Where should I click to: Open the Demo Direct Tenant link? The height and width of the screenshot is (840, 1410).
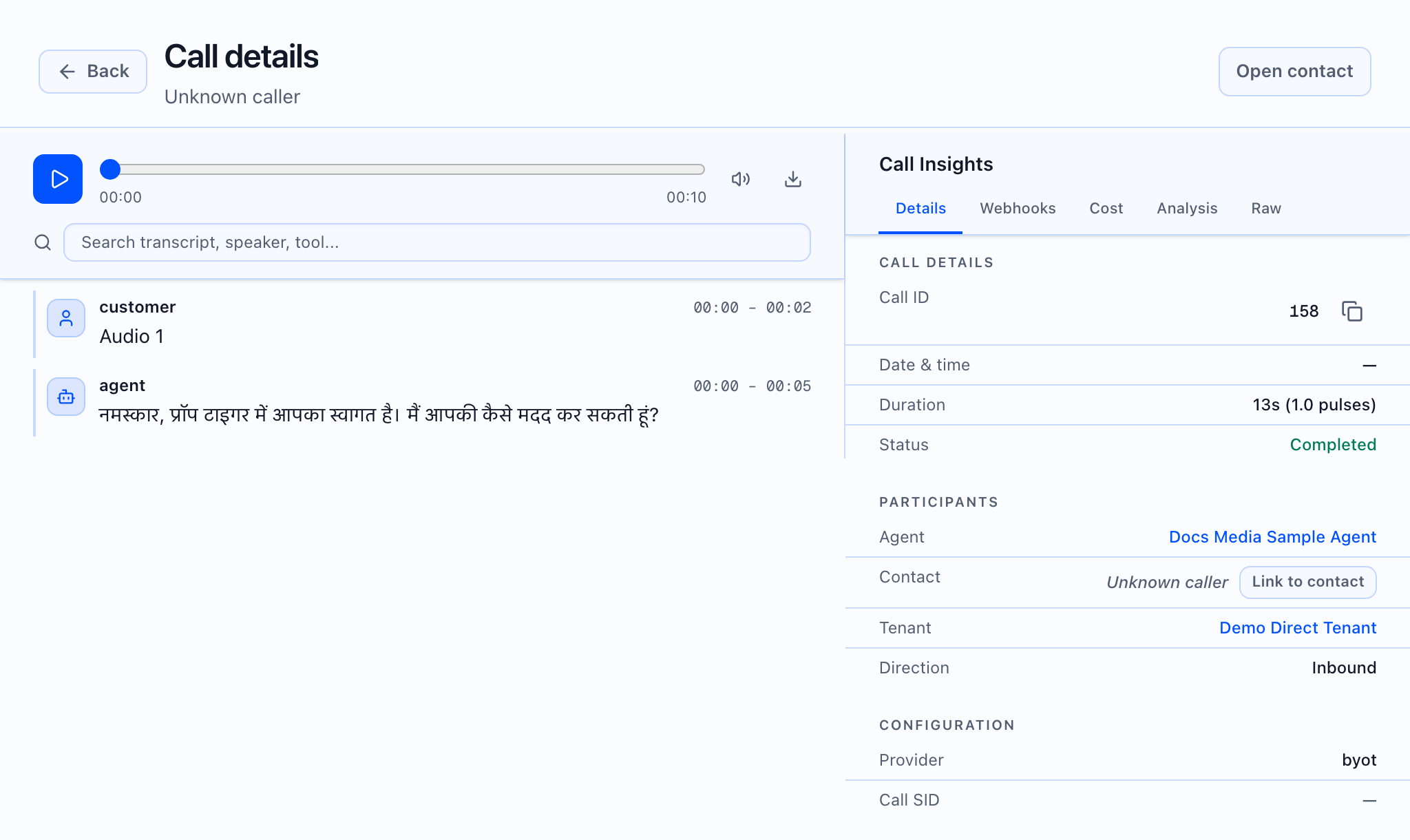pyautogui.click(x=1298, y=628)
